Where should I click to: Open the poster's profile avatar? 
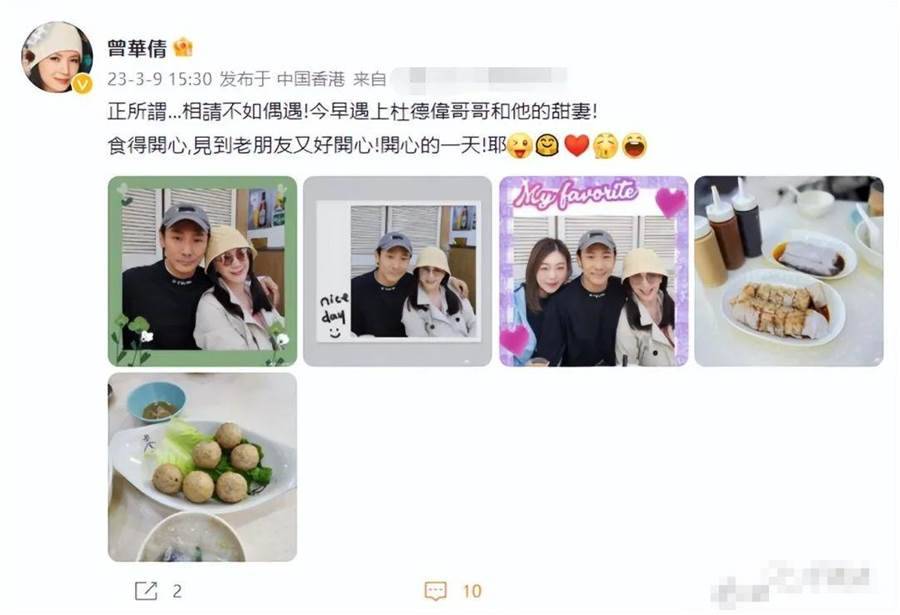click(57, 57)
